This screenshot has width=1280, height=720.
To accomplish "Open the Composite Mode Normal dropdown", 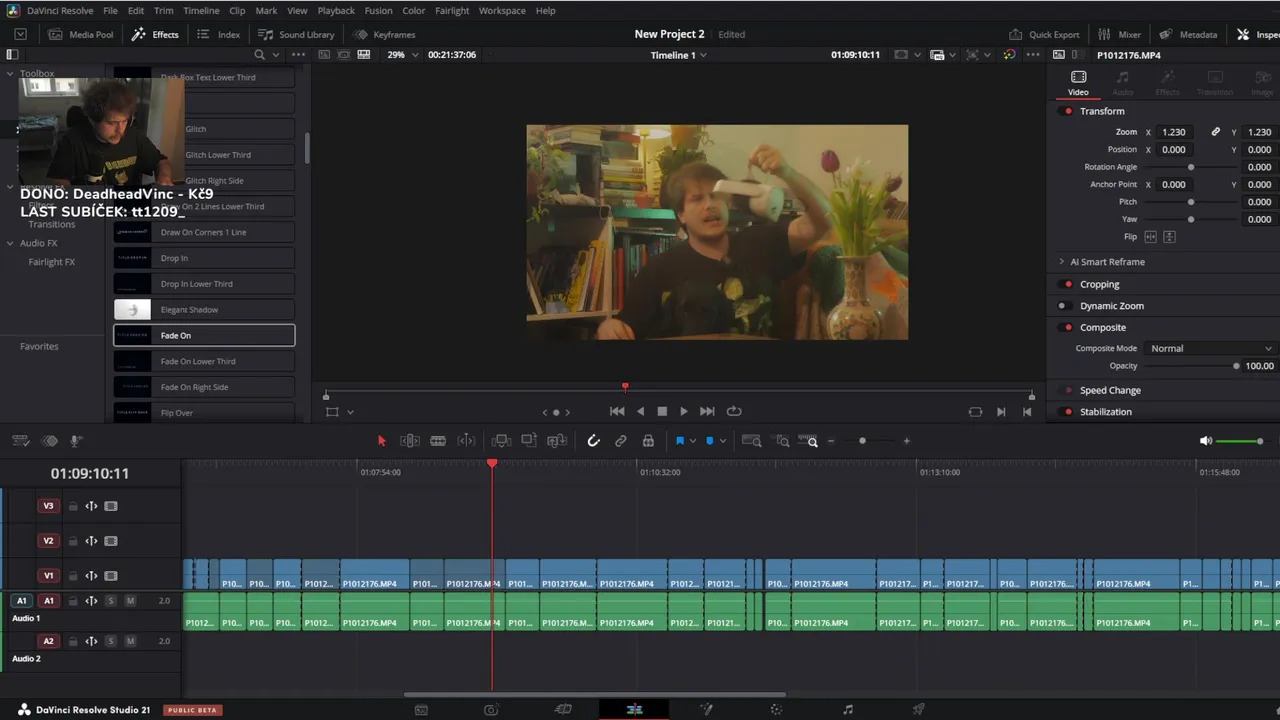I will click(1210, 348).
